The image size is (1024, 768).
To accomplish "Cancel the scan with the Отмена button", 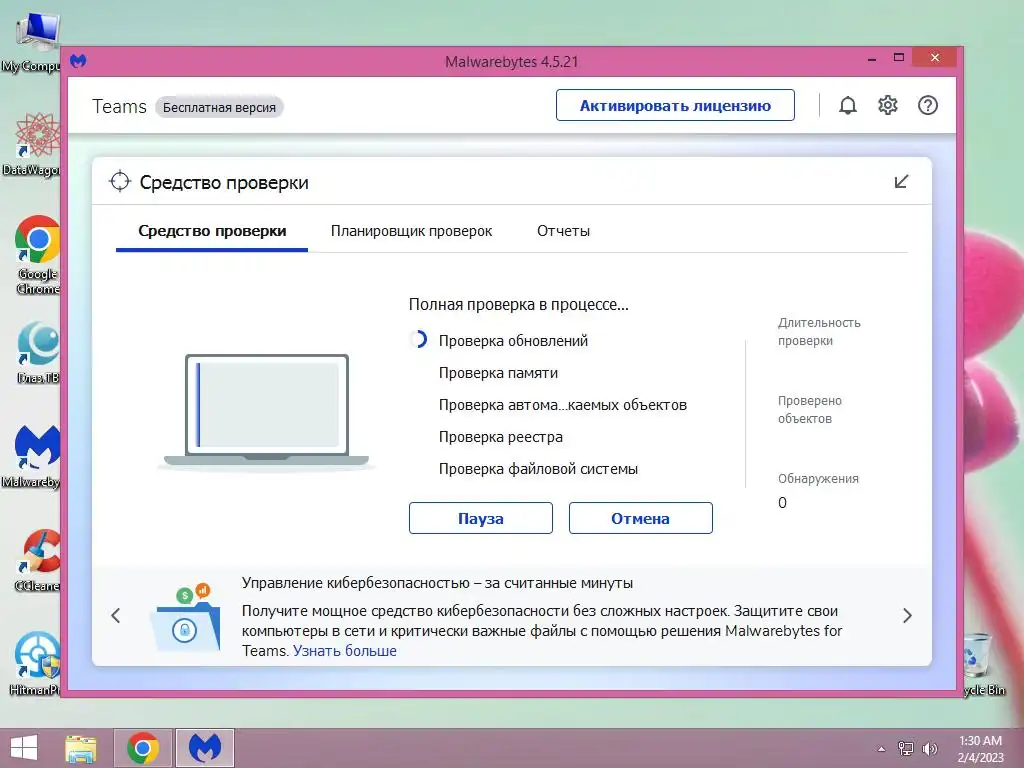I will [641, 518].
